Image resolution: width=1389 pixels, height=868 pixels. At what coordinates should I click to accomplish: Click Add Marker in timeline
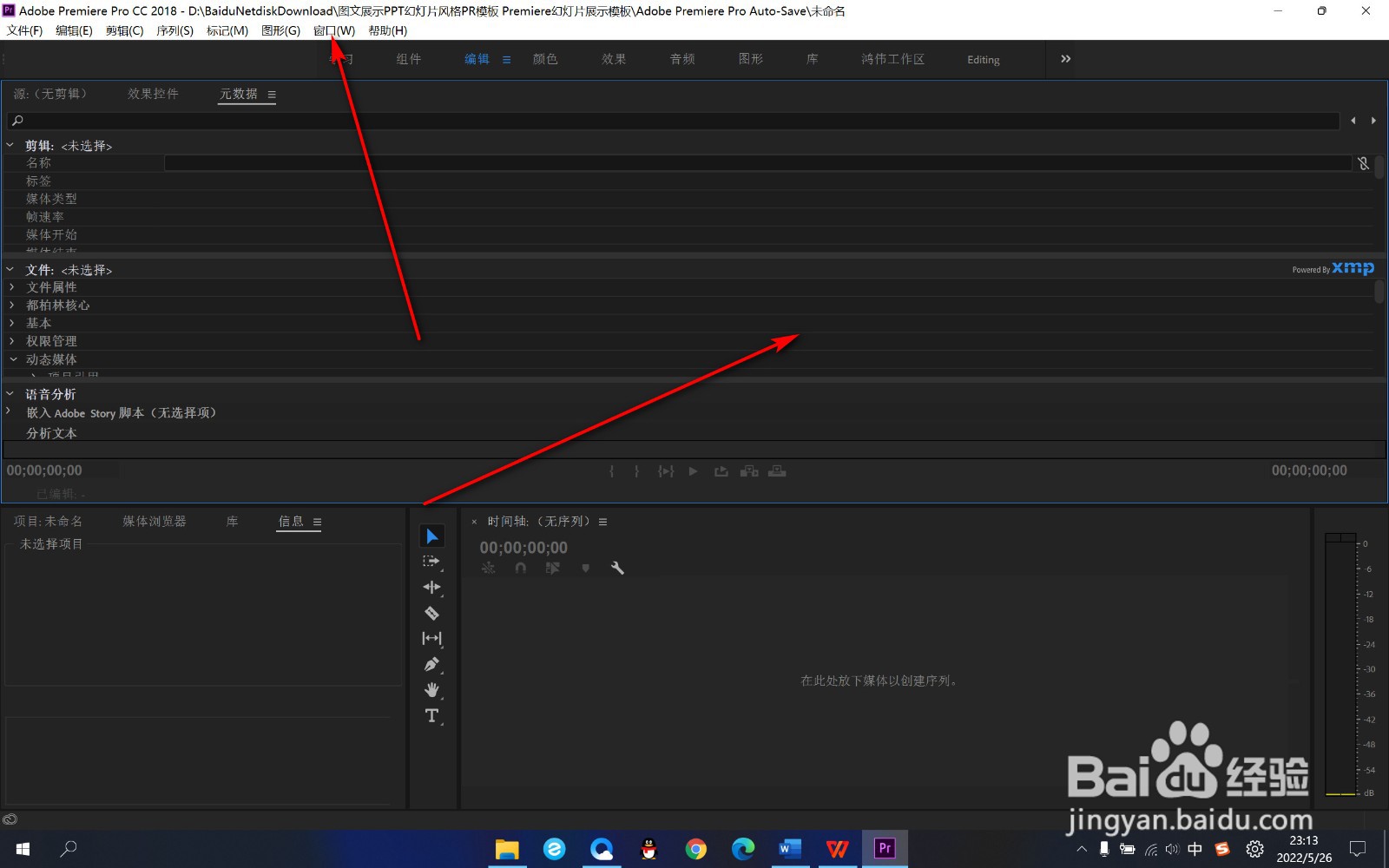(585, 568)
